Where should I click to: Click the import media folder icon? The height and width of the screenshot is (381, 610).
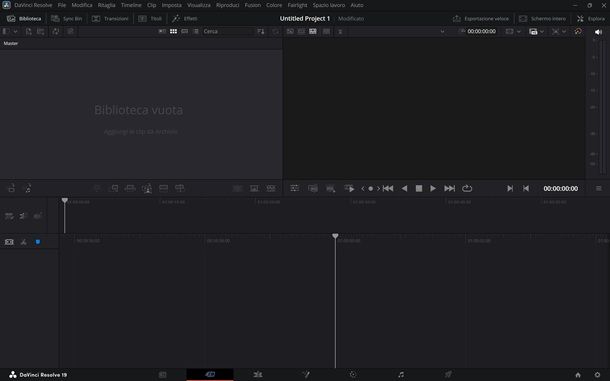click(x=40, y=32)
